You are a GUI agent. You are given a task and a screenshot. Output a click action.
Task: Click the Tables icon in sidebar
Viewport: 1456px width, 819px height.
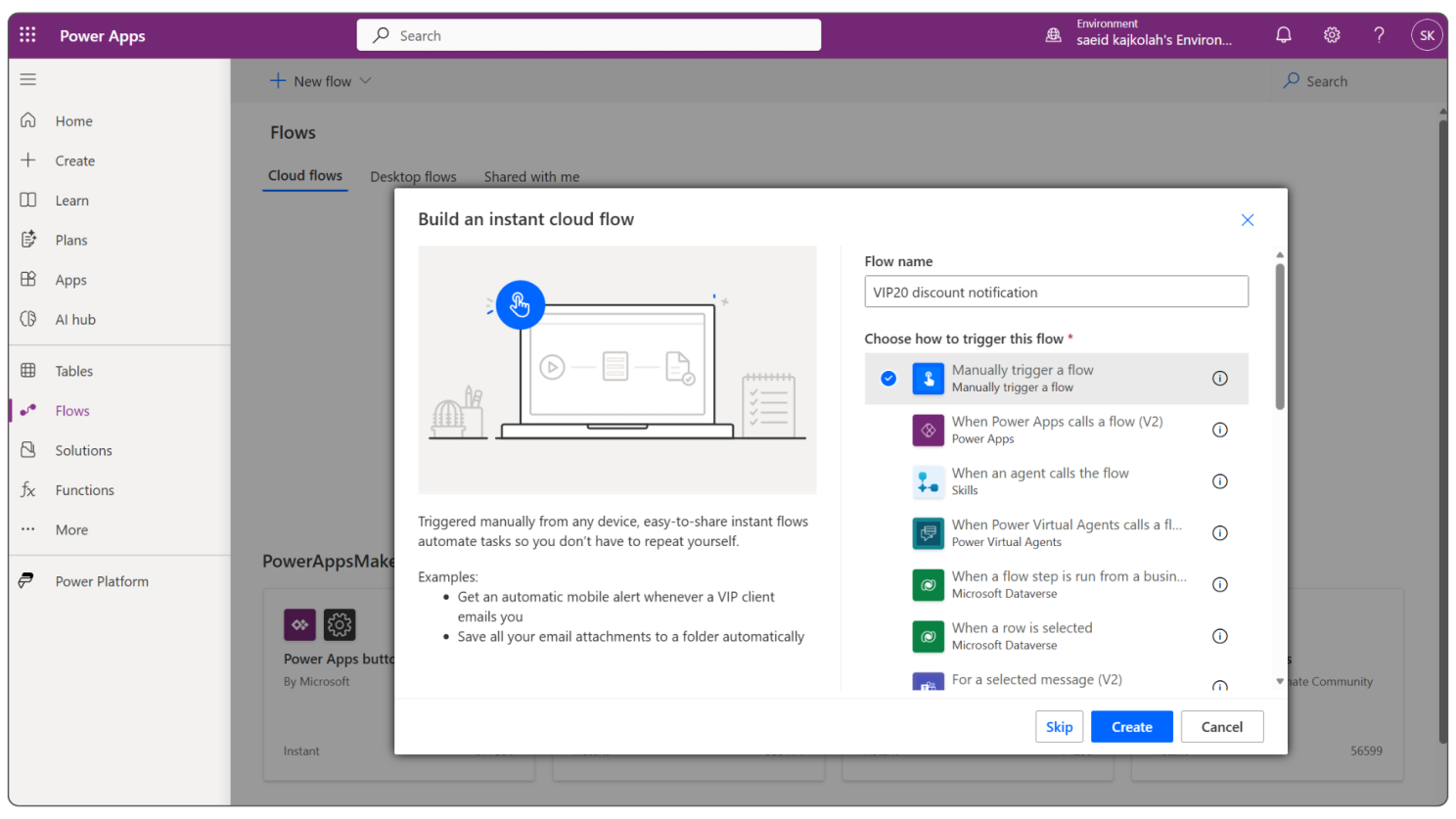28,371
